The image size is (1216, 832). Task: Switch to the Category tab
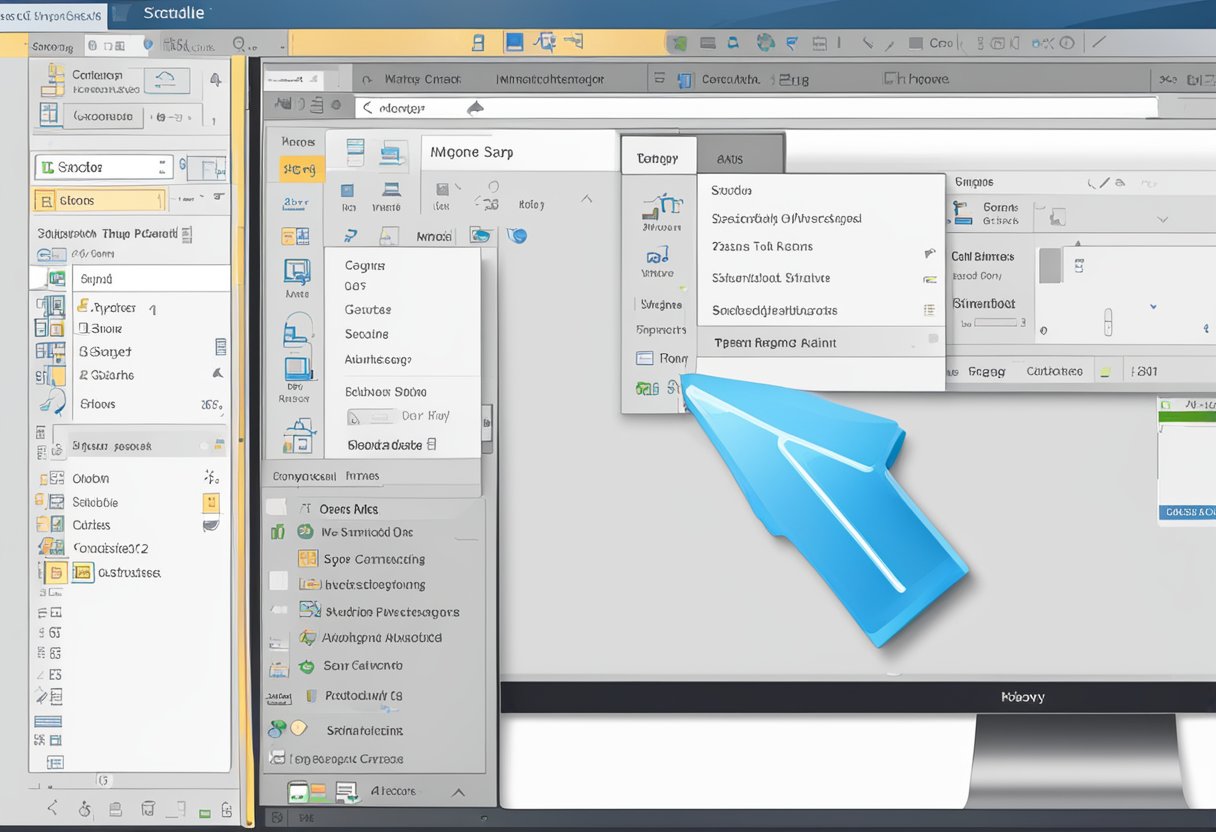coord(658,157)
